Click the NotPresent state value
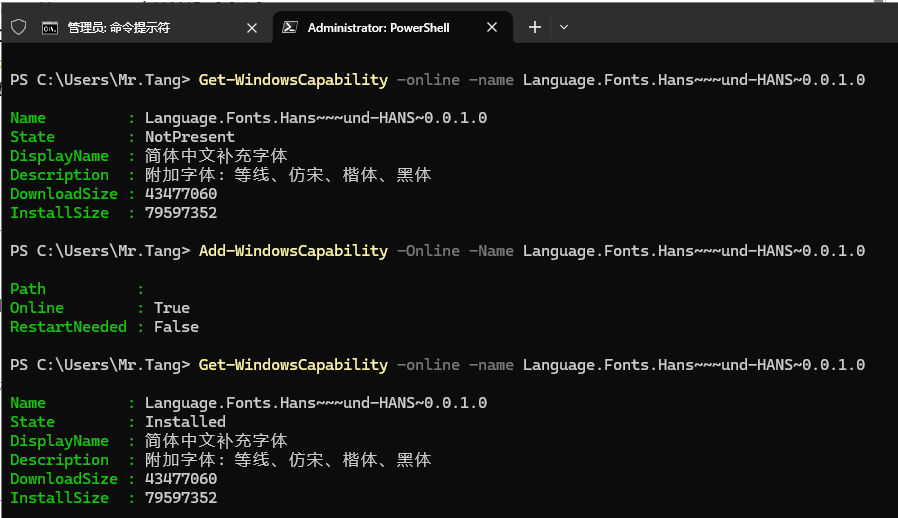 pos(190,137)
